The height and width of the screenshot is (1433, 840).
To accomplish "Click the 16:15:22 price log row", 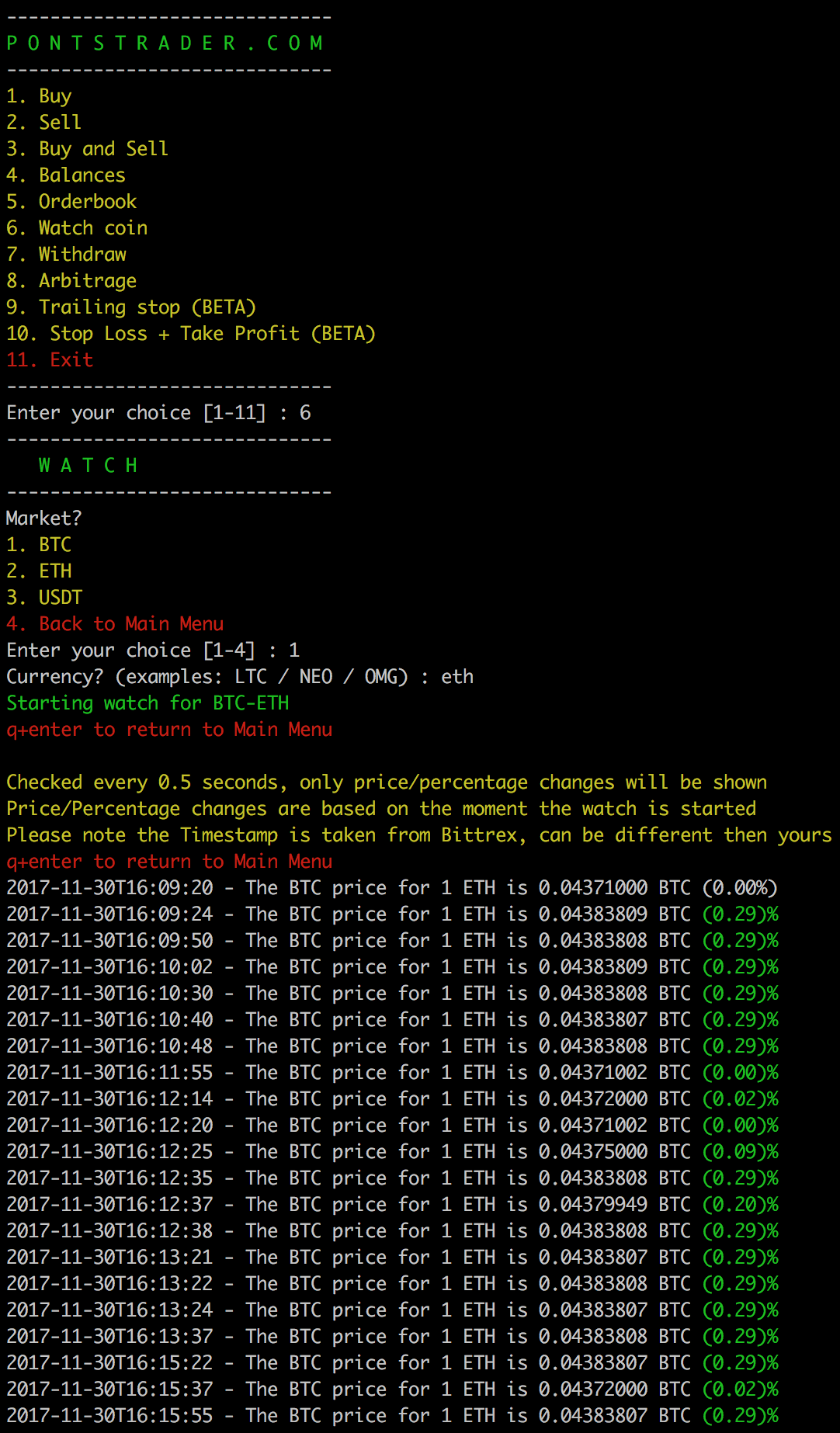I will (392, 1363).
